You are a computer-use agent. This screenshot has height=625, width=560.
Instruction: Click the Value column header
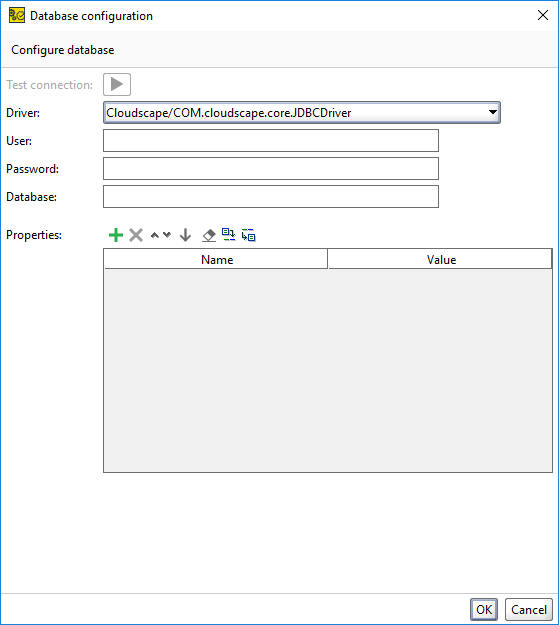[440, 259]
